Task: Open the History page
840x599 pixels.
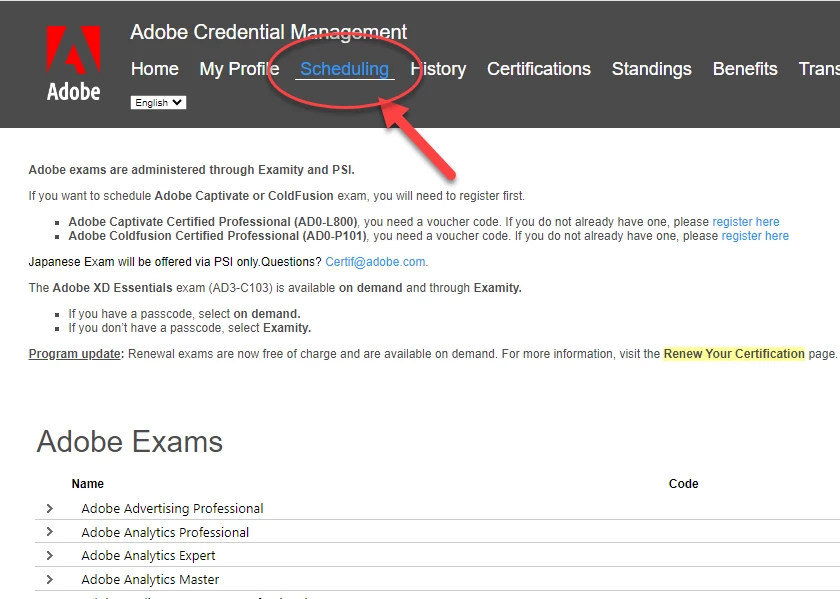Action: [x=438, y=69]
